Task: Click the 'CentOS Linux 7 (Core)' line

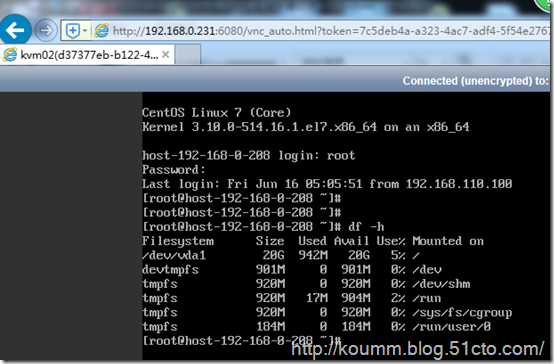Action: (x=217, y=112)
